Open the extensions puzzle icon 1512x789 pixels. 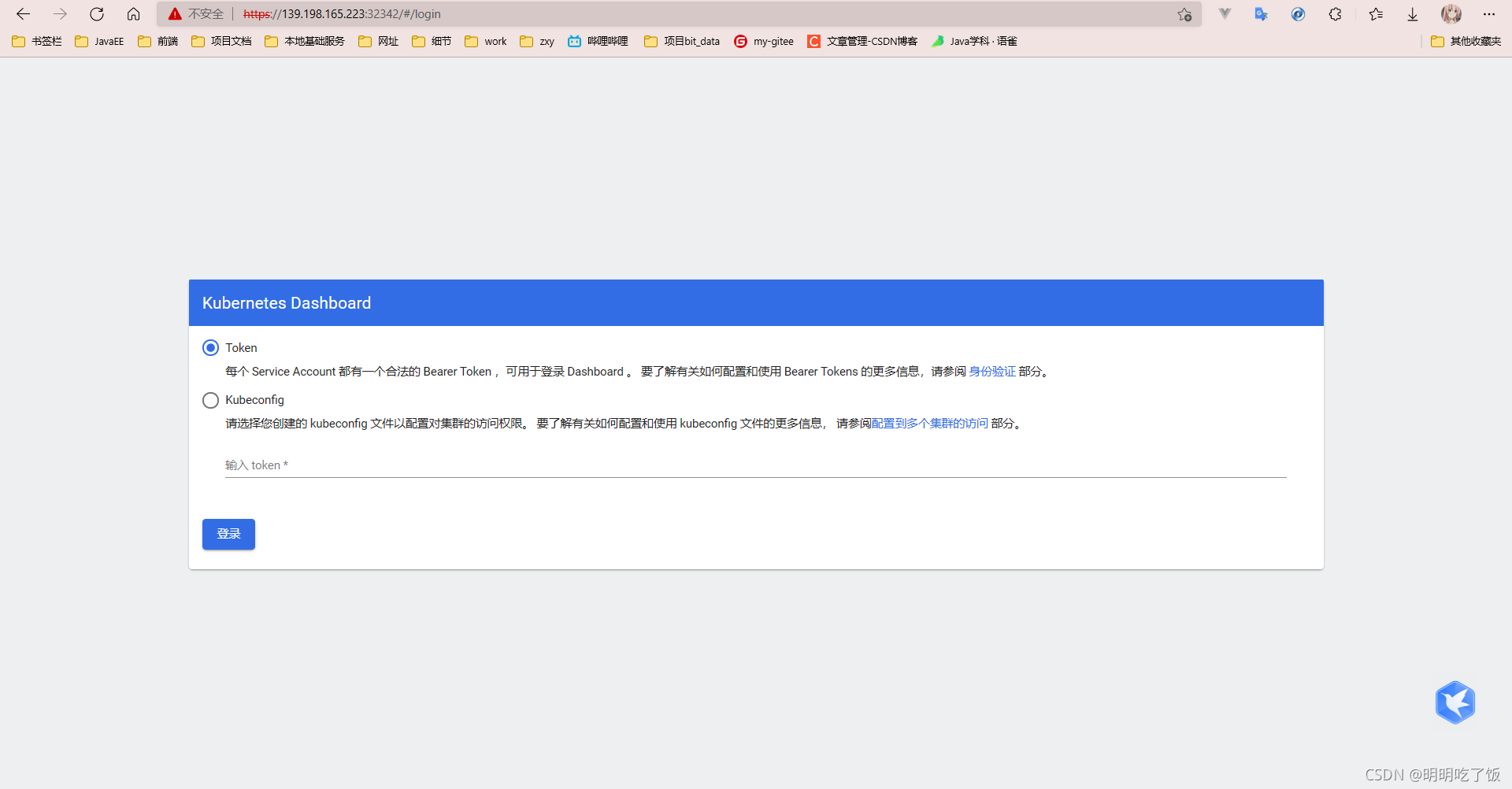(x=1335, y=14)
